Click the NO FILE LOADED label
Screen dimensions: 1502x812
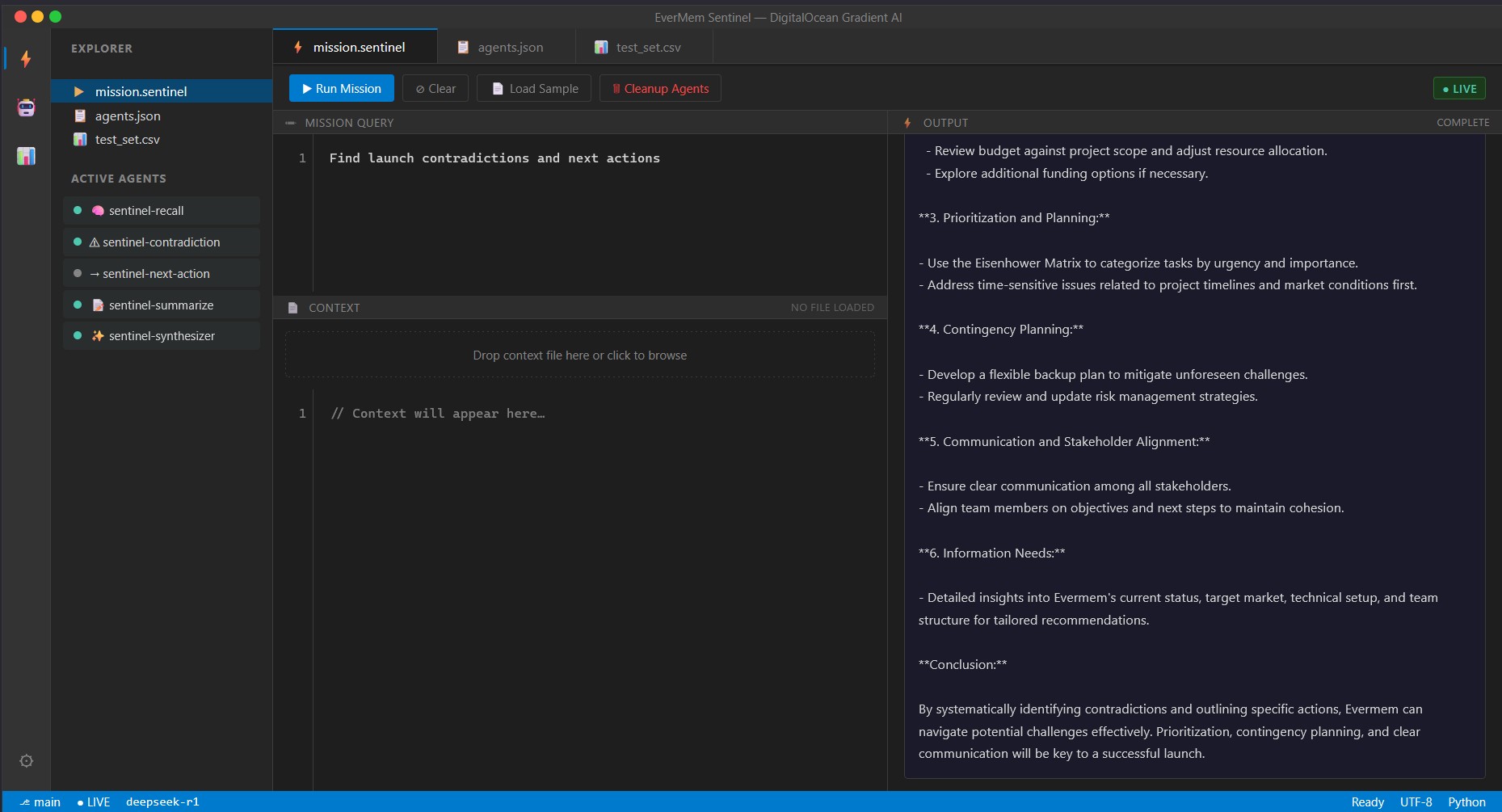[x=832, y=308]
